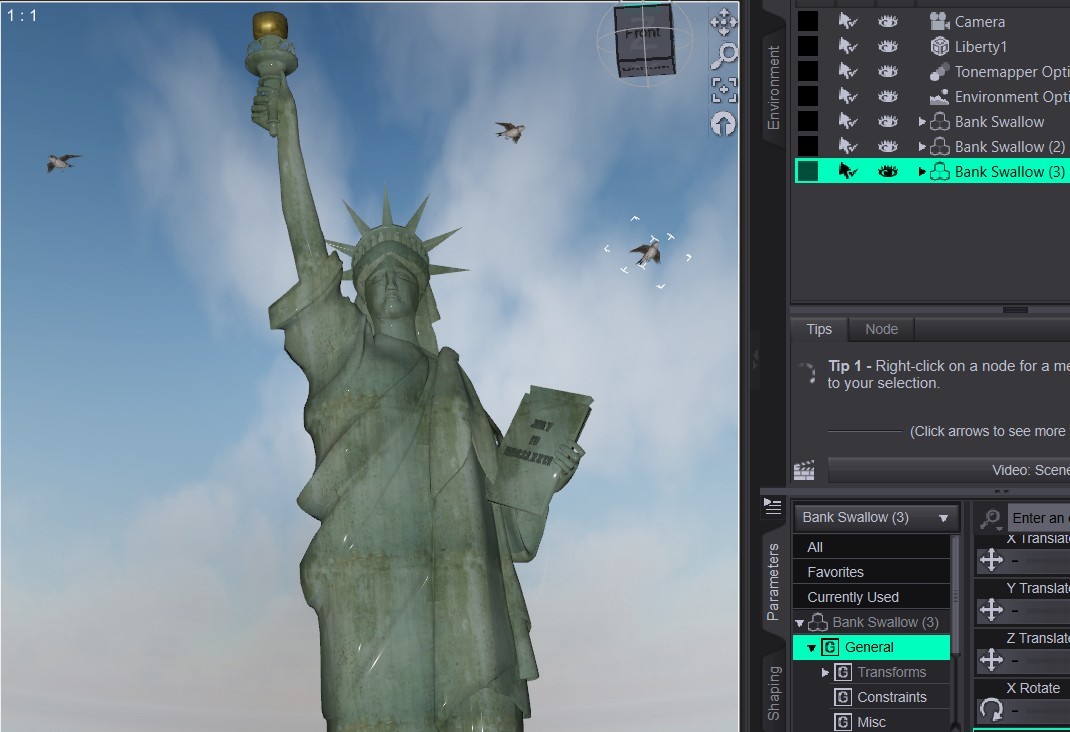This screenshot has height=732, width=1070.
Task: Open the Bank Swallow (3) selection dropdown
Action: coord(876,518)
